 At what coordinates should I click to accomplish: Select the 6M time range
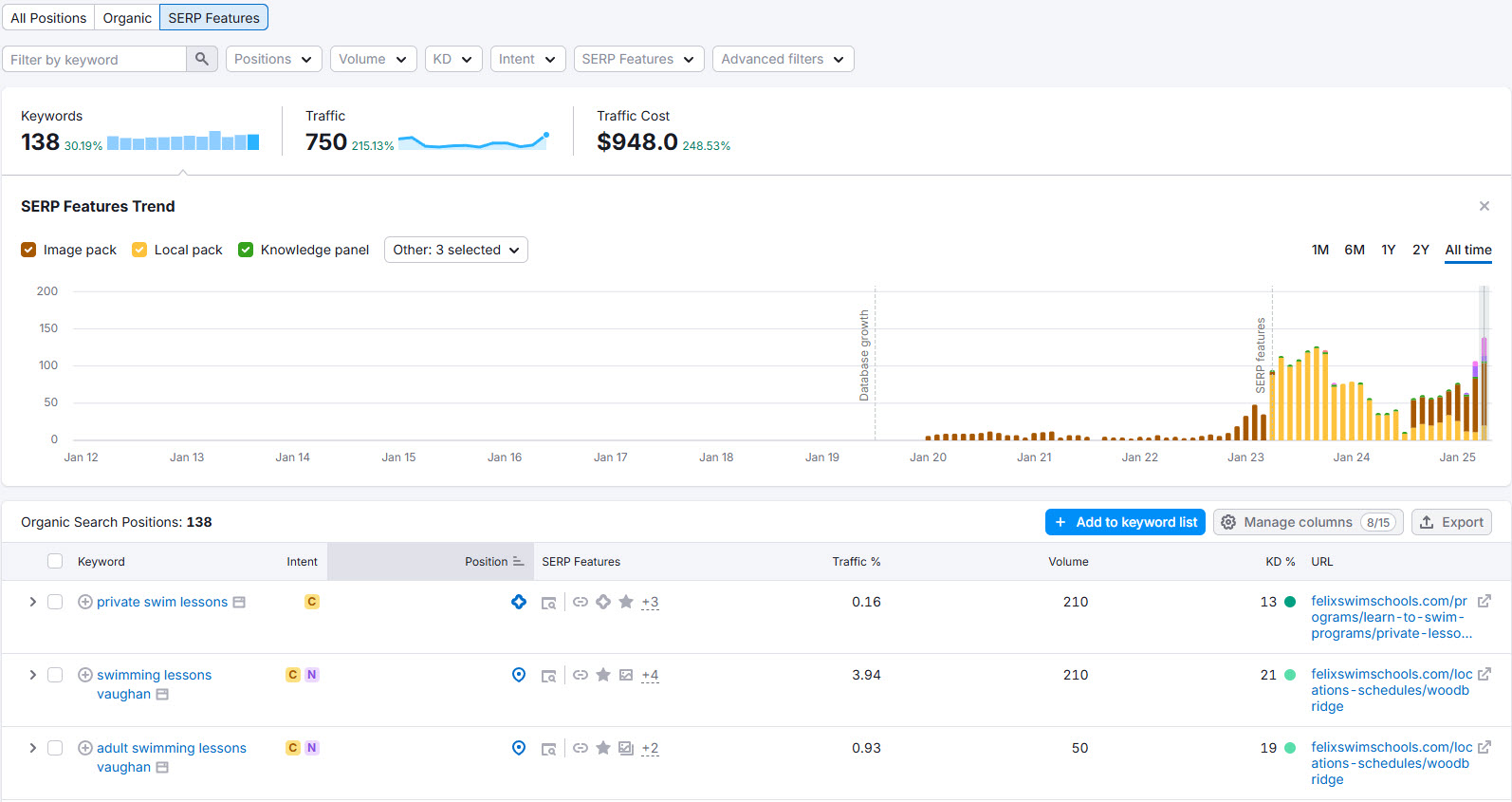1354,250
